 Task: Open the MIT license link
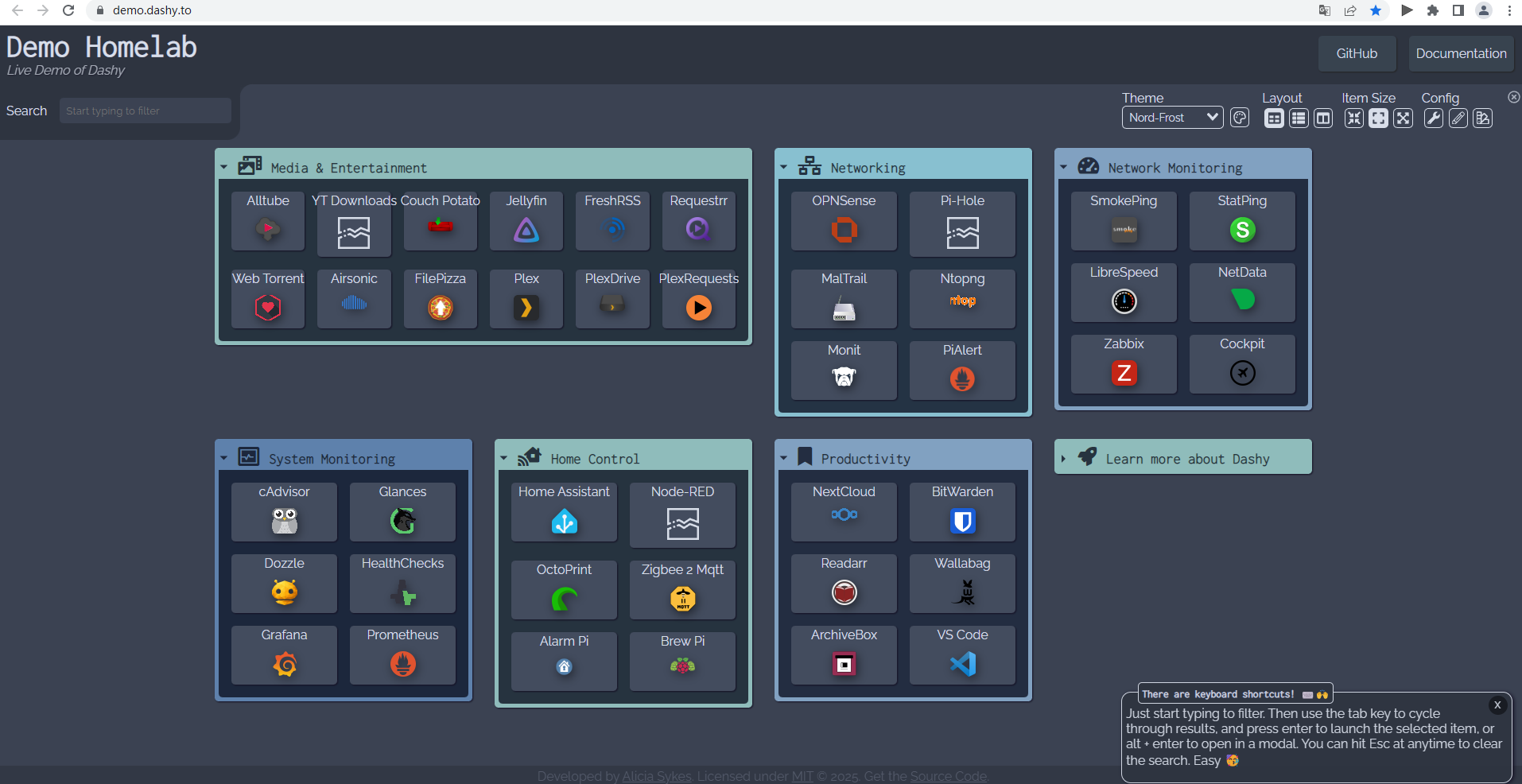[x=802, y=776]
